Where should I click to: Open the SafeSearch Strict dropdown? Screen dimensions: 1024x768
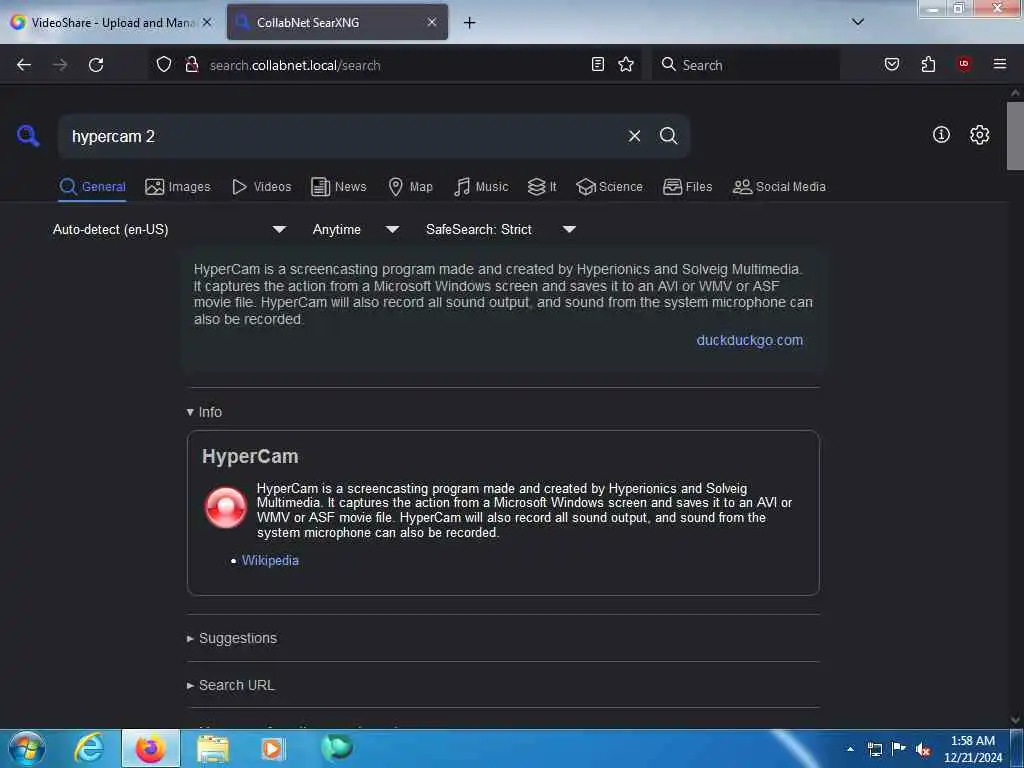coord(500,229)
